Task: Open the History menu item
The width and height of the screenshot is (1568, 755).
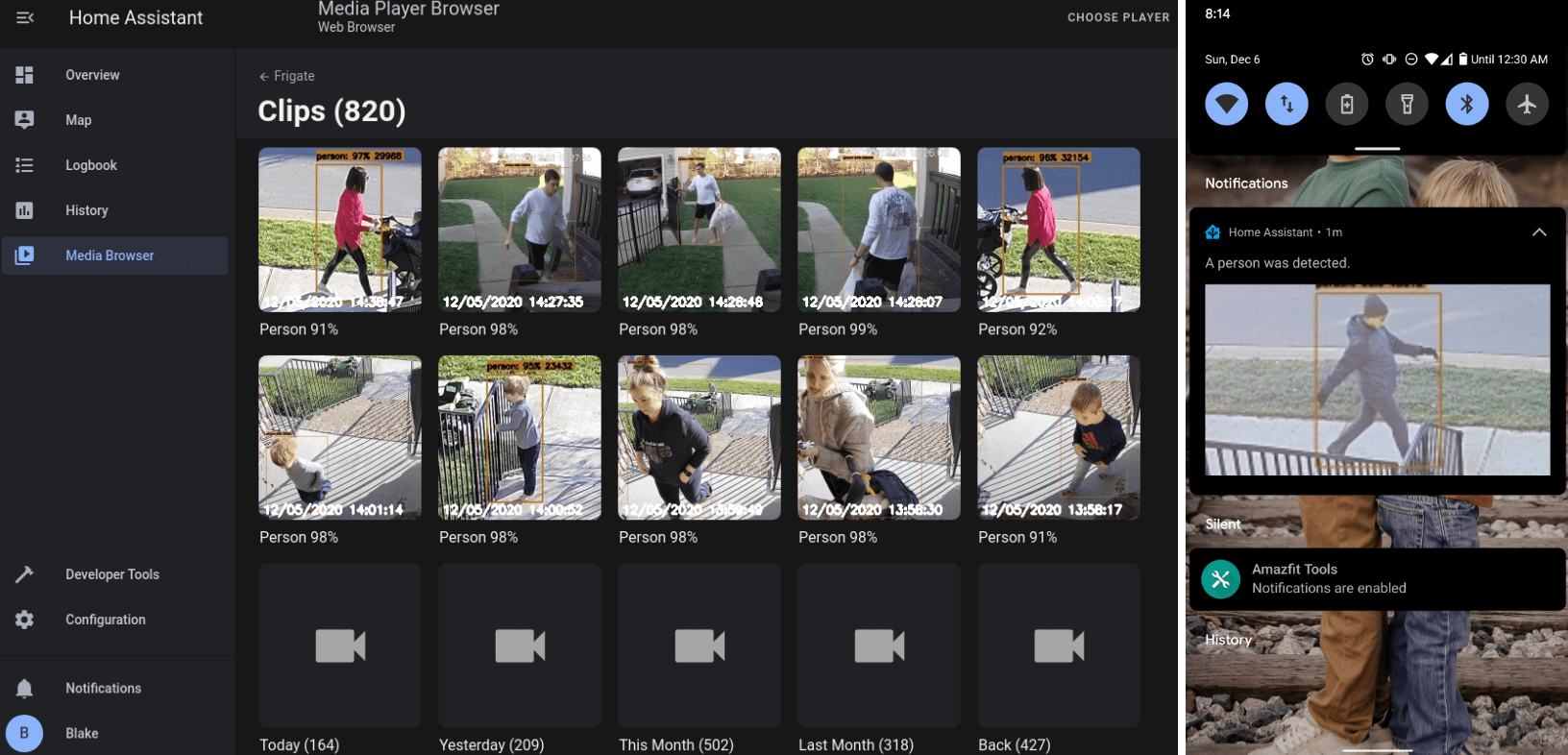Action: (x=86, y=210)
